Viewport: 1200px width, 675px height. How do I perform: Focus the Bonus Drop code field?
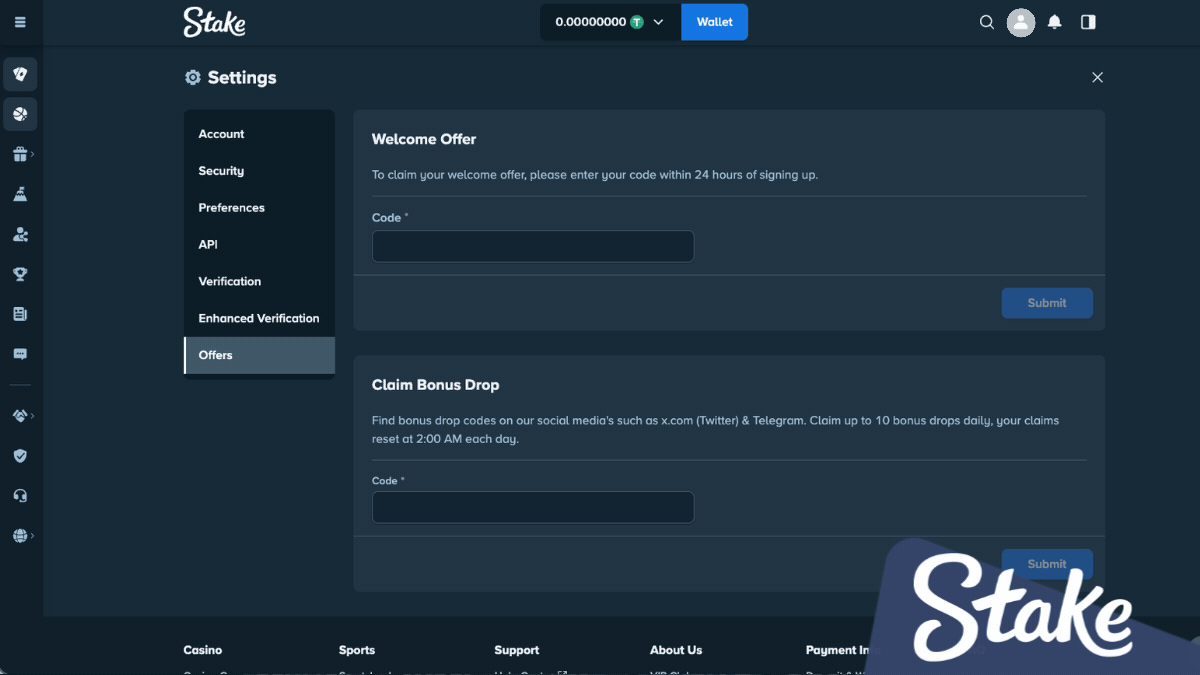533,507
